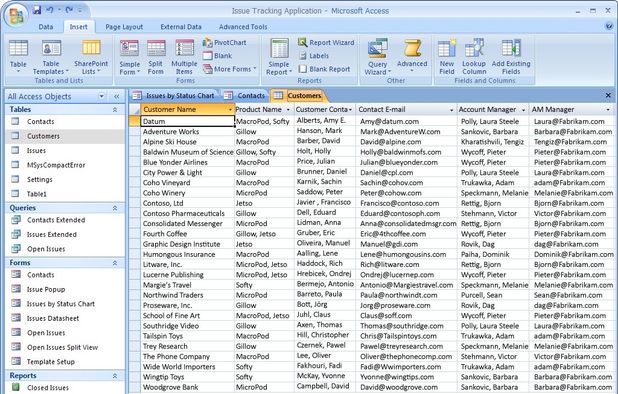Open Product Name column dropdown arrow
The width and height of the screenshot is (618, 394).
pyautogui.click(x=288, y=110)
